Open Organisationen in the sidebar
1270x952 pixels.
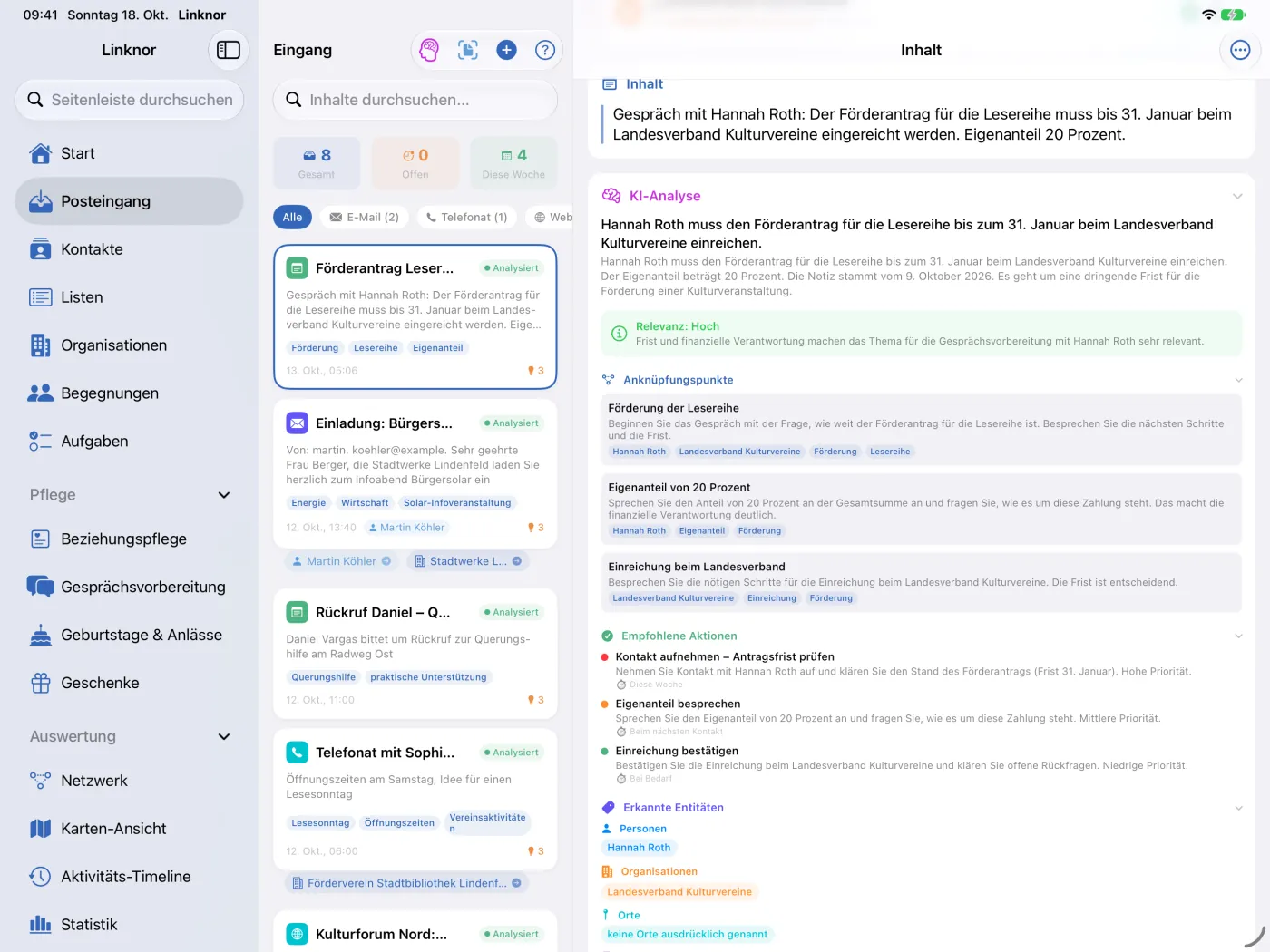[x=129, y=345]
